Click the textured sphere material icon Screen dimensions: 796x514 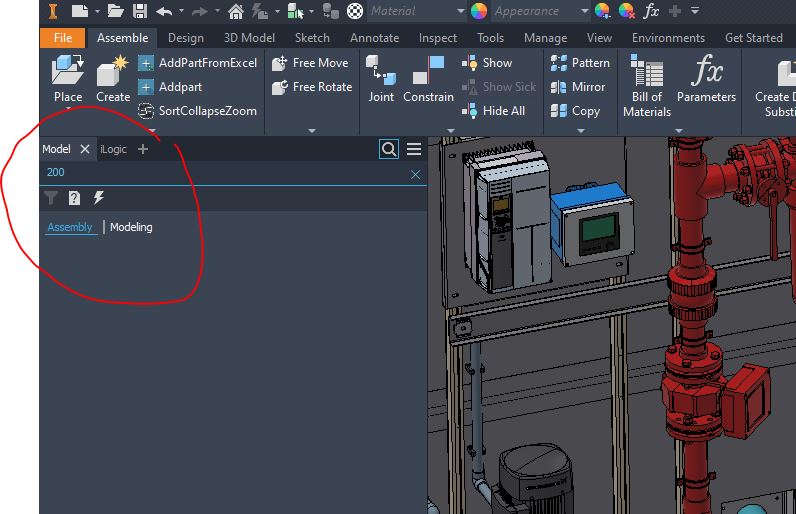click(x=355, y=11)
